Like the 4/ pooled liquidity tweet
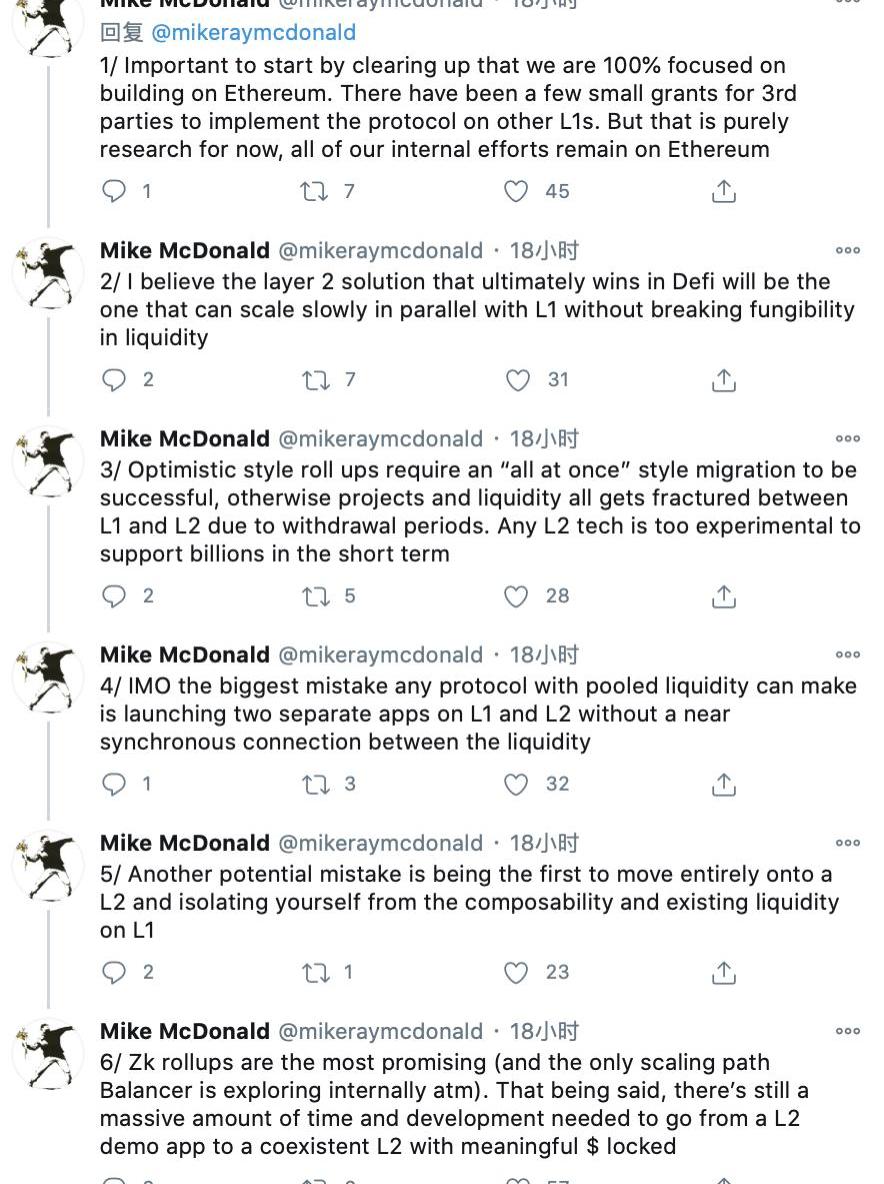 (516, 785)
